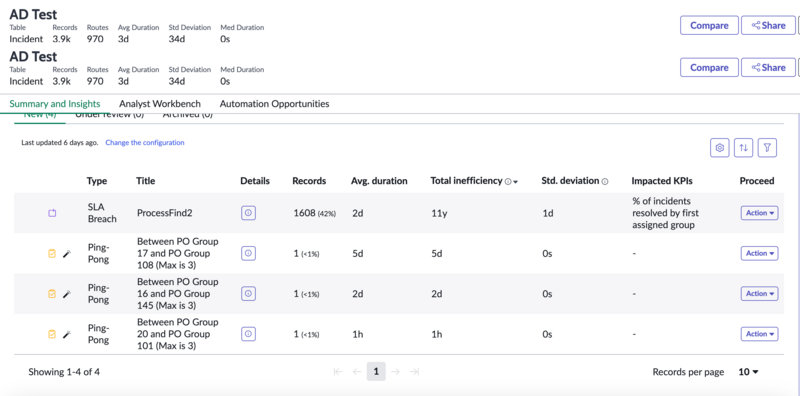Viewport: 800px width, 396px height.
Task: Click pencil icon in PO Group 20 row
Action: coord(66,334)
